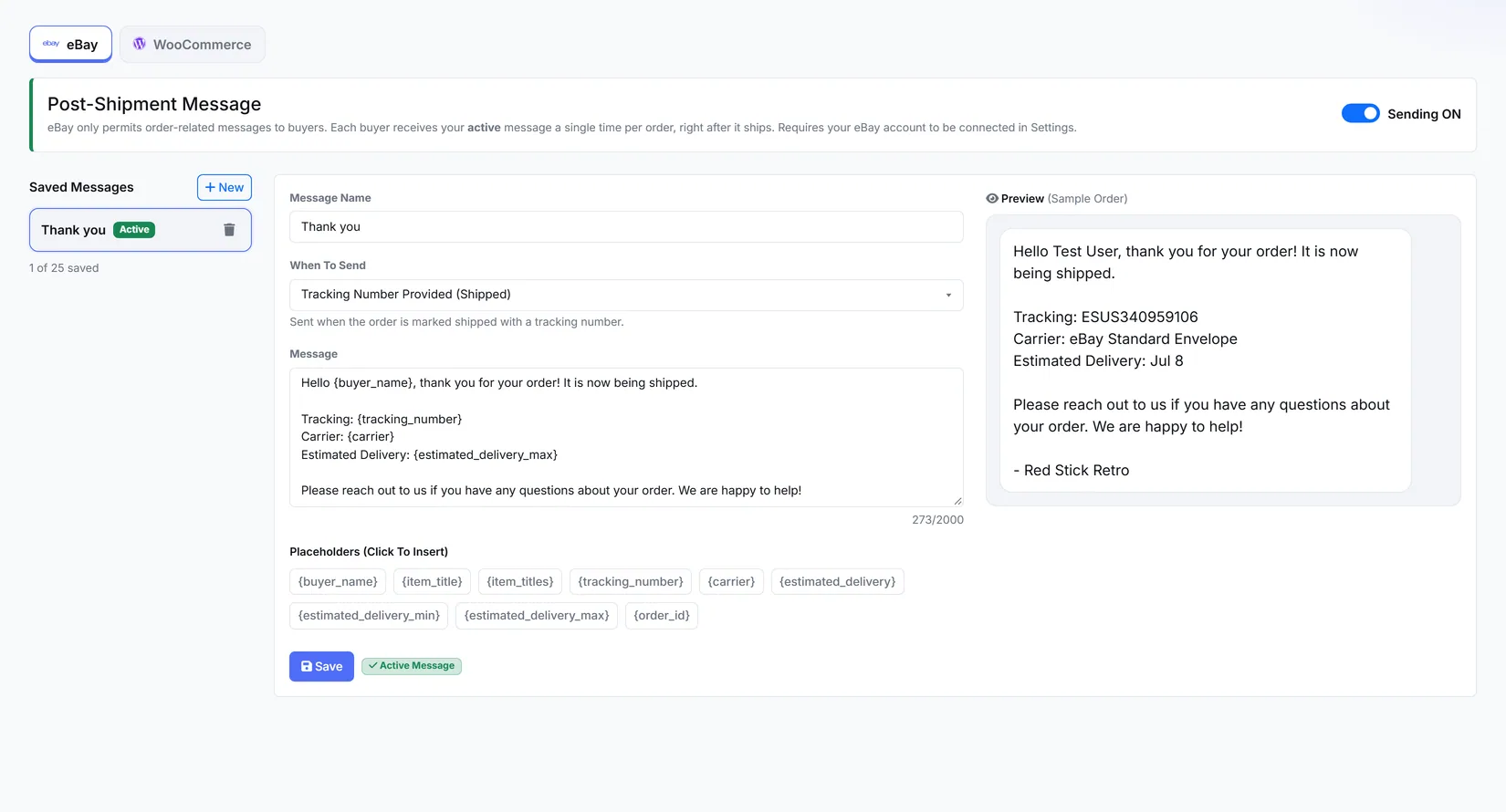Screen dimensions: 1506x812
Task: Save the message
Action: [321, 666]
